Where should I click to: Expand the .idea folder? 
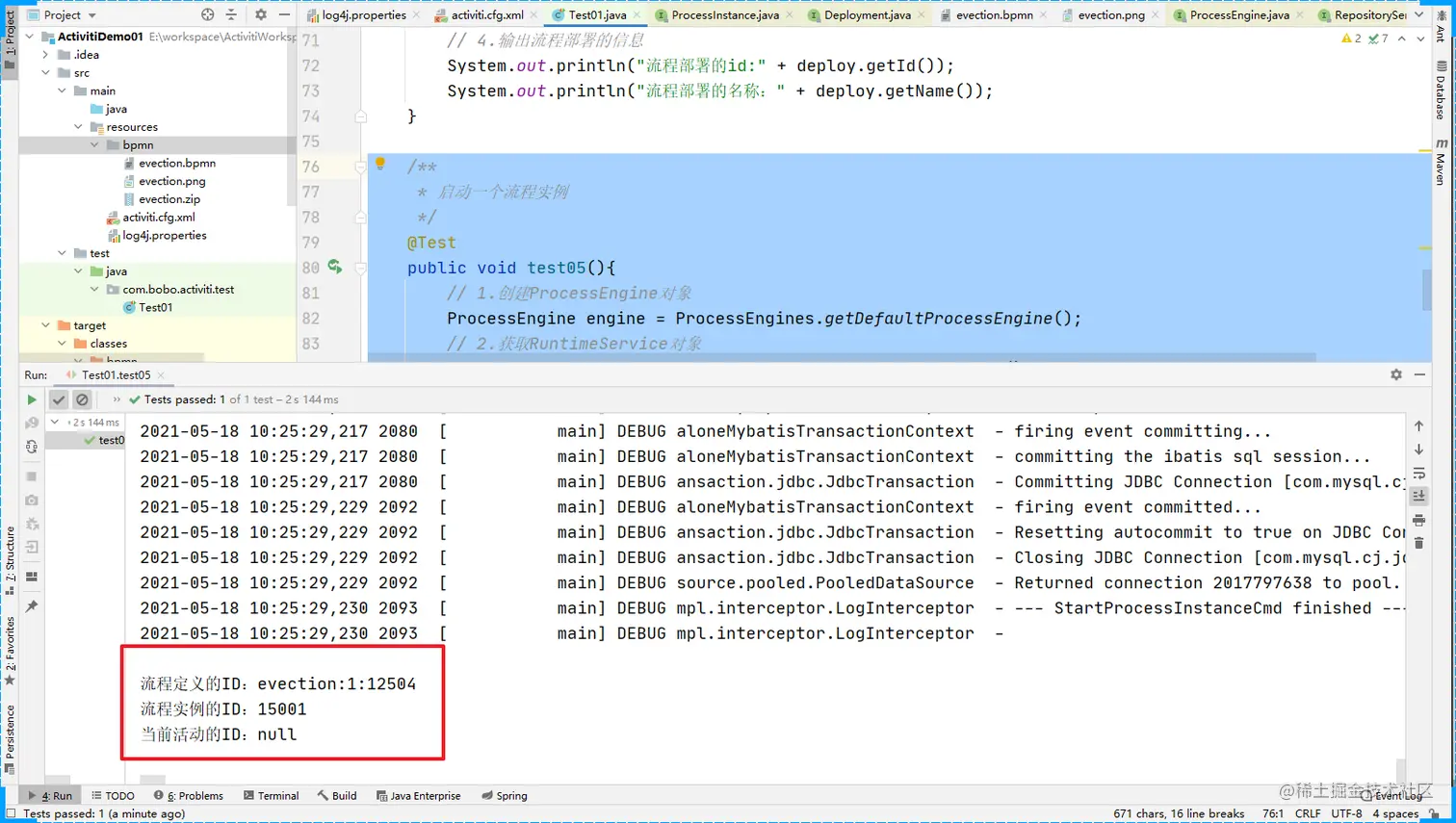(46, 55)
